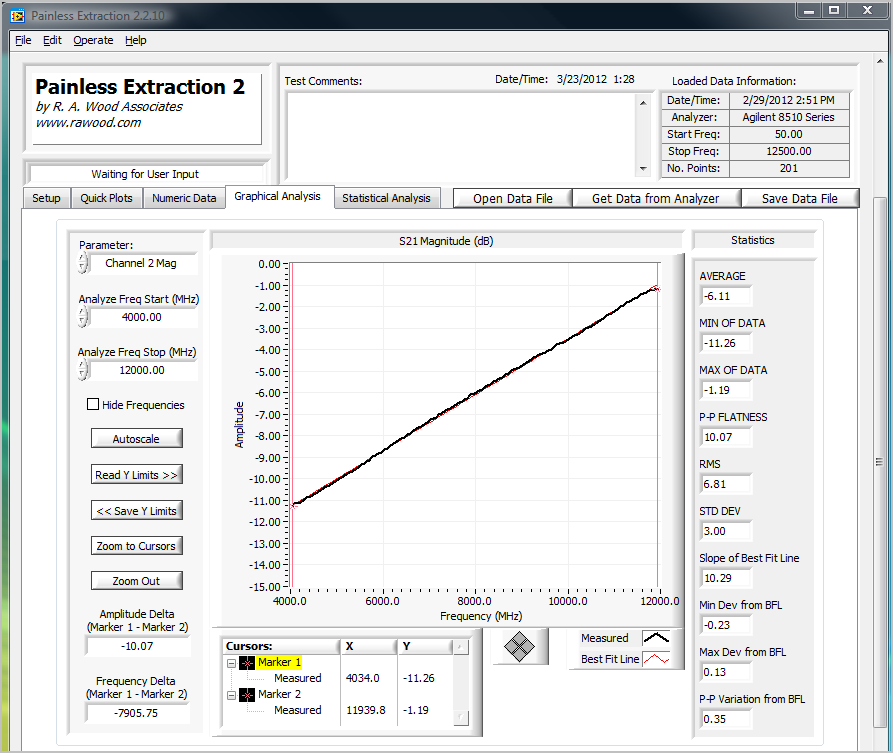This screenshot has height=753, width=893.
Task: Click the AVERAGE statistic value -6.11
Action: coord(726,296)
